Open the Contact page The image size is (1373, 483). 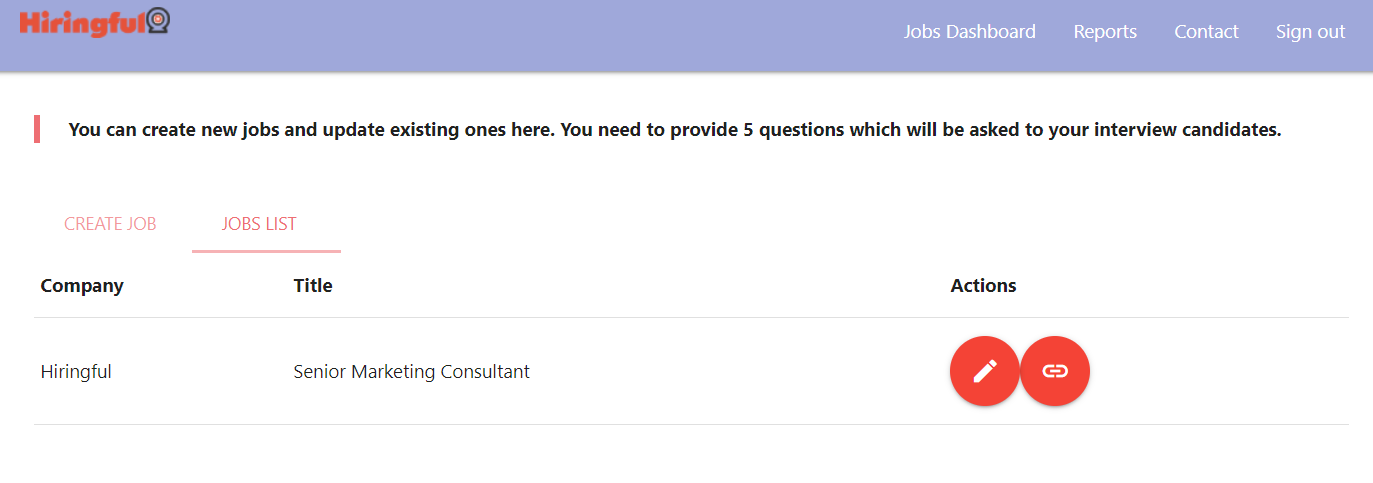point(1206,32)
